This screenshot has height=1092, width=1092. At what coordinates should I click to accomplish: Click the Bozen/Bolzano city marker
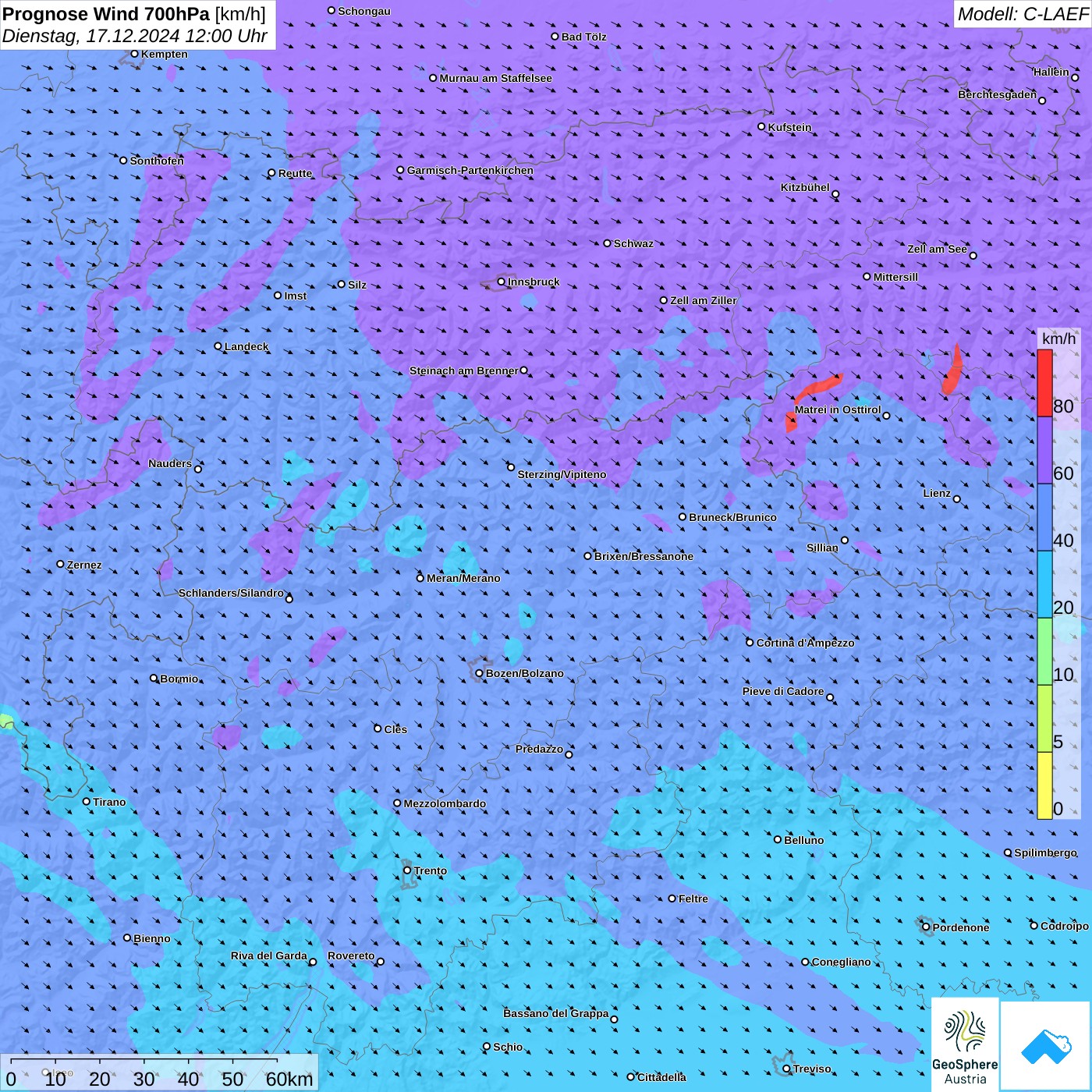pyautogui.click(x=480, y=673)
